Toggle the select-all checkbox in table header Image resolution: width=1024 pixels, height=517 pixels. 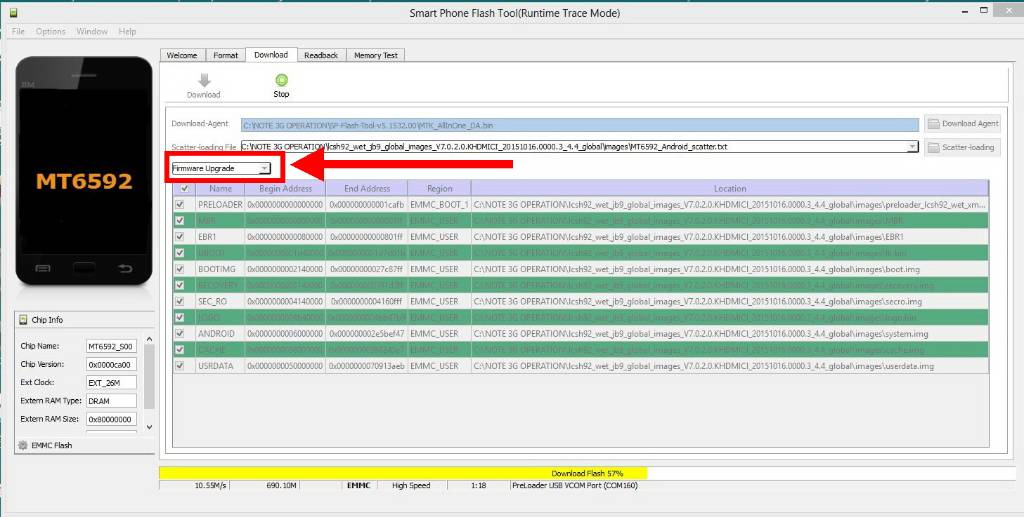(183, 188)
